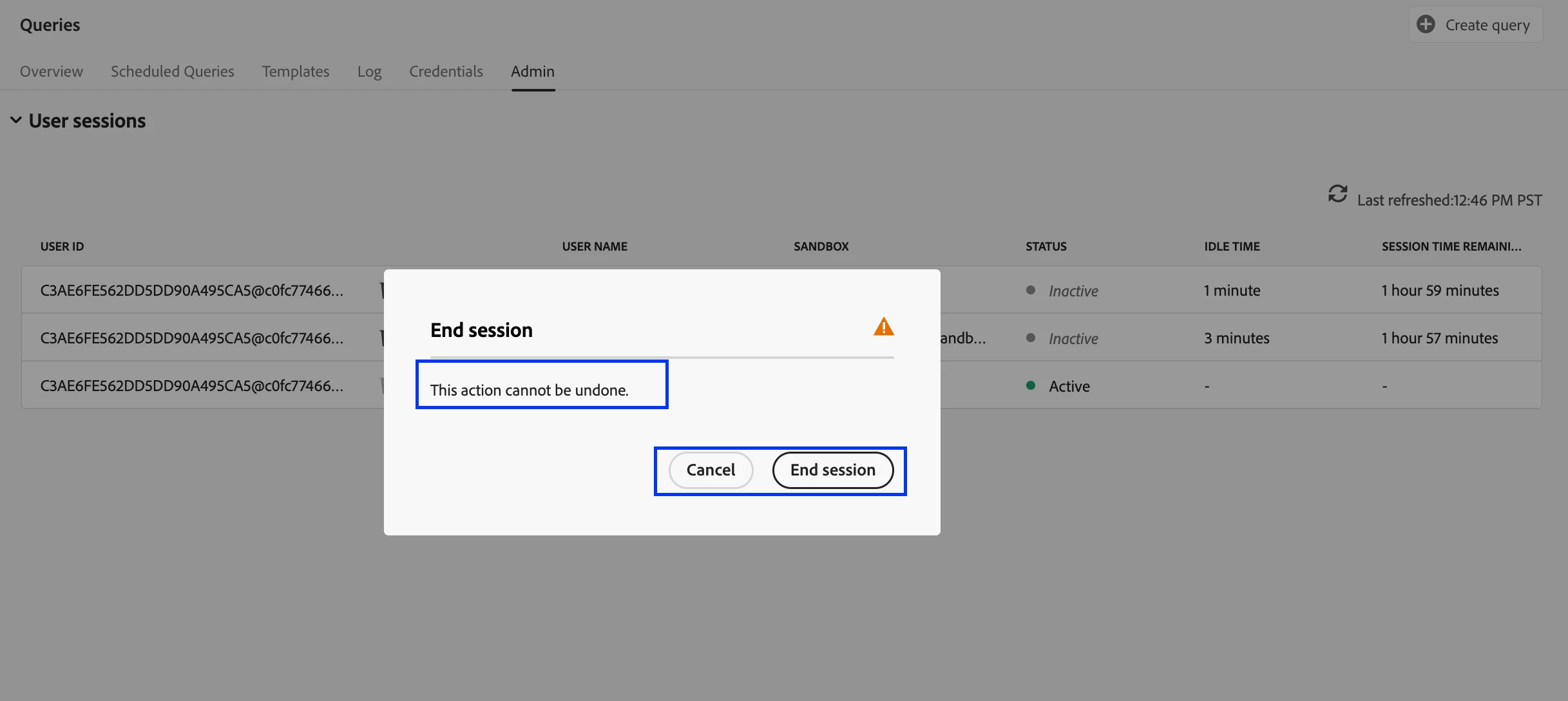Click the IDLE TIME column header

(1232, 246)
